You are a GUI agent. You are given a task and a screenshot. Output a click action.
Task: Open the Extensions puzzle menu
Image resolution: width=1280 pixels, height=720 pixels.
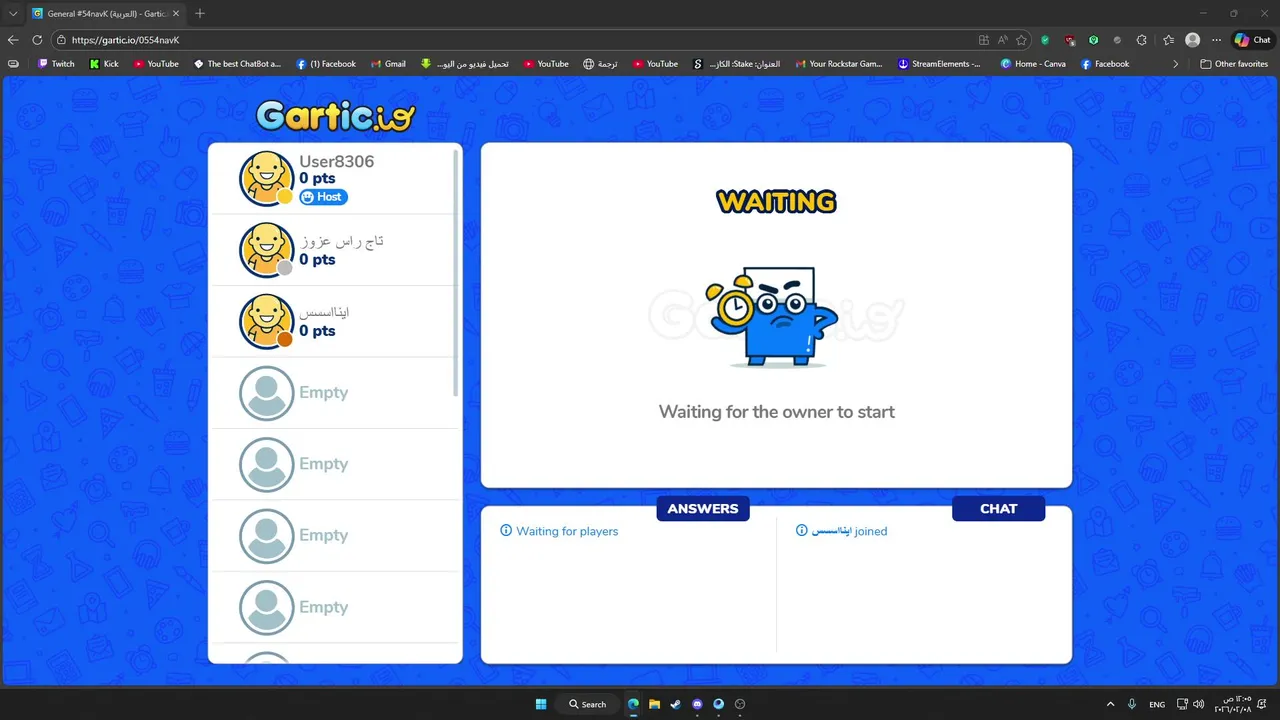tap(1142, 40)
